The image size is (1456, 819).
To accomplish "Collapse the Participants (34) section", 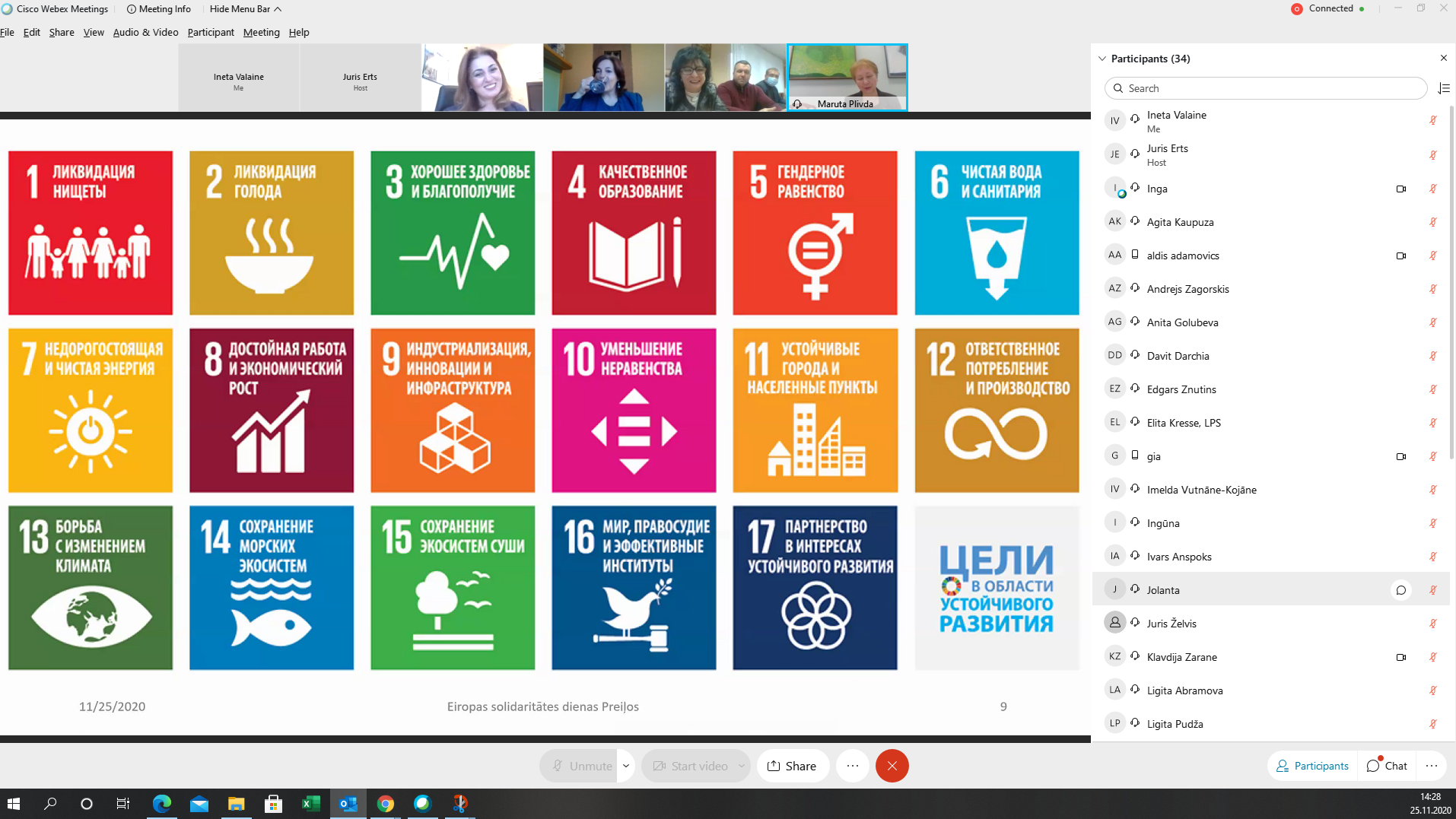I will point(1102,59).
